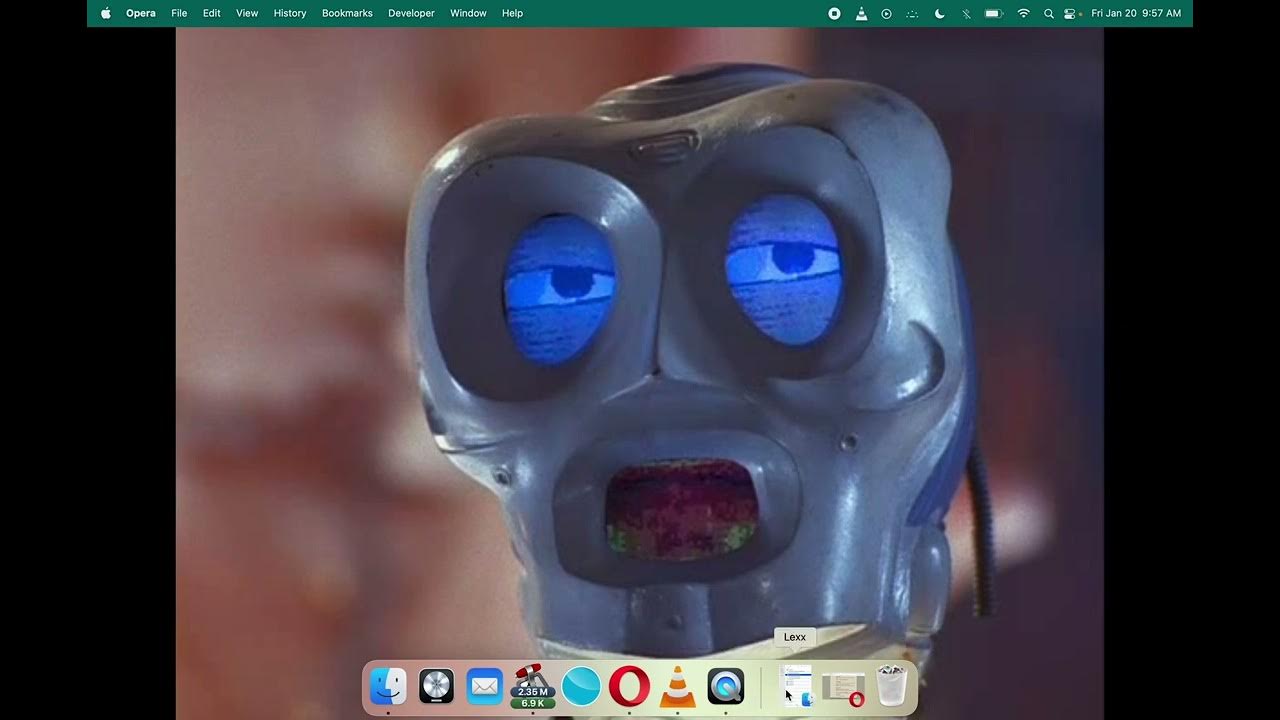The height and width of the screenshot is (720, 1280).
Task: Open Finder from the Dock
Action: coord(388,687)
